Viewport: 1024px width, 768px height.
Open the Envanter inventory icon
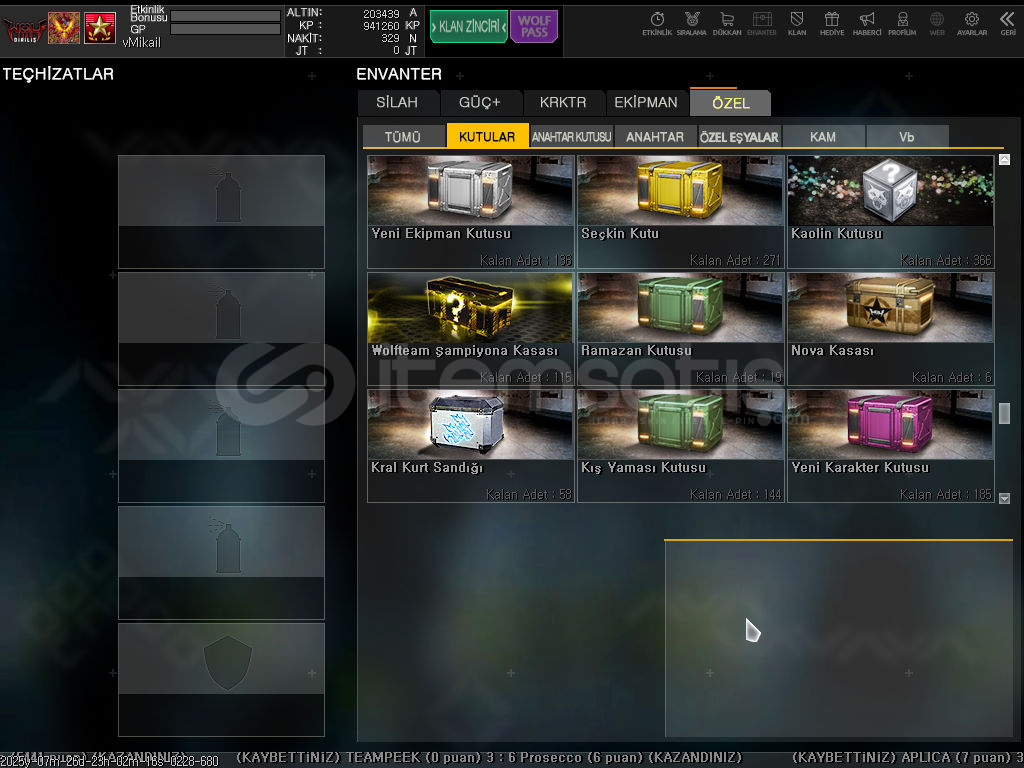(761, 24)
